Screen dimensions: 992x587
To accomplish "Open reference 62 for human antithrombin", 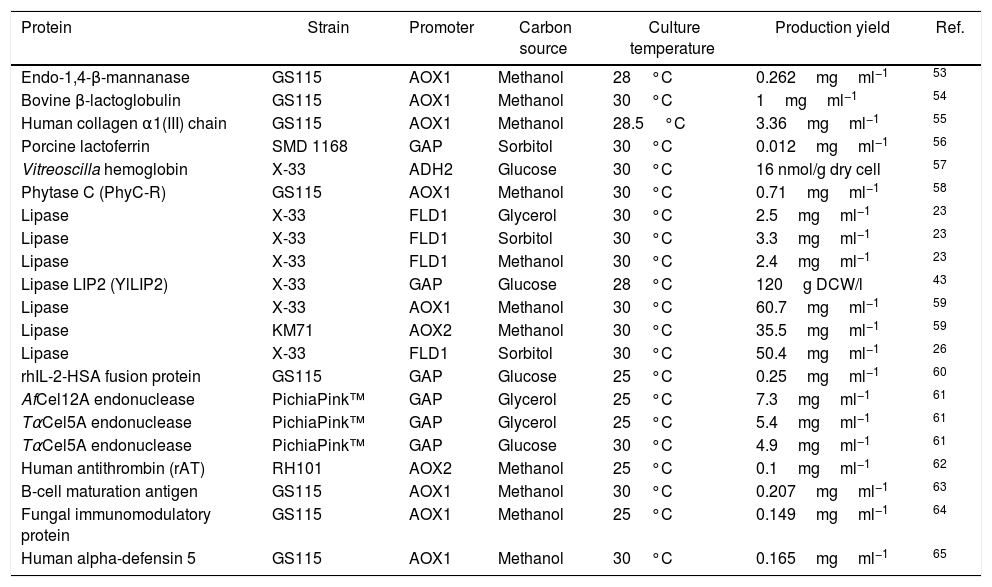I will [938, 465].
